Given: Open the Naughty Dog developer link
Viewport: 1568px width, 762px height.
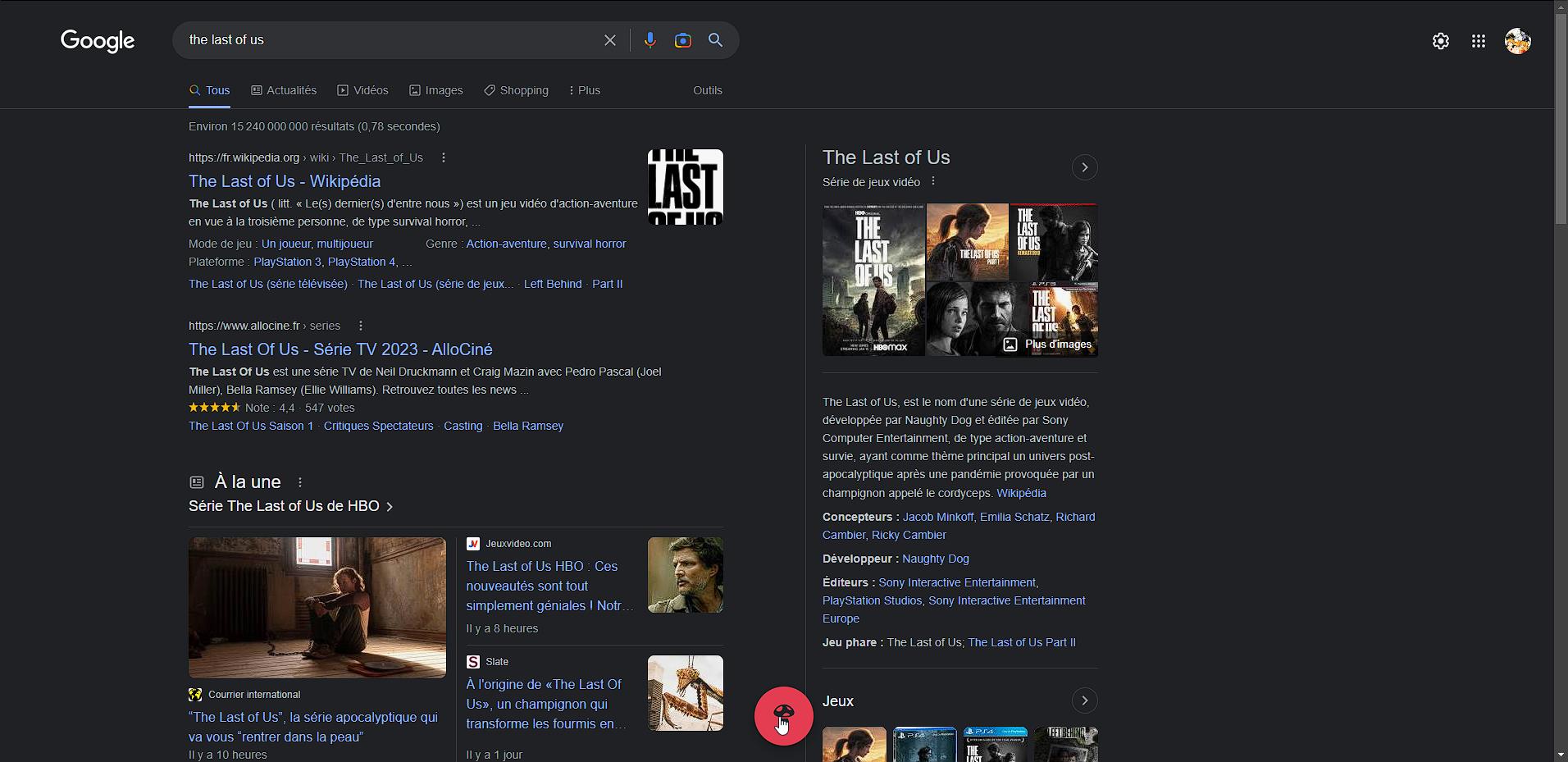Looking at the screenshot, I should point(935,559).
